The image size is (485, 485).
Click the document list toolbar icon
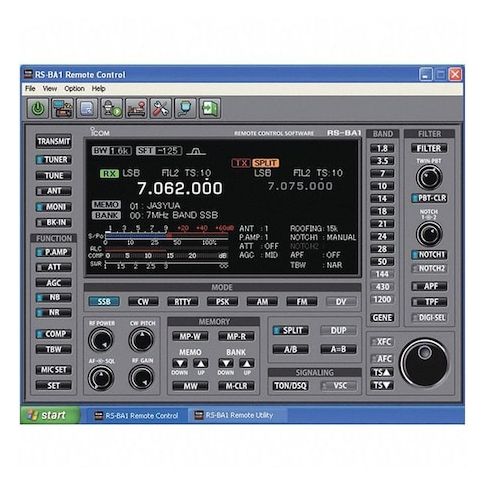pyautogui.click(x=87, y=108)
